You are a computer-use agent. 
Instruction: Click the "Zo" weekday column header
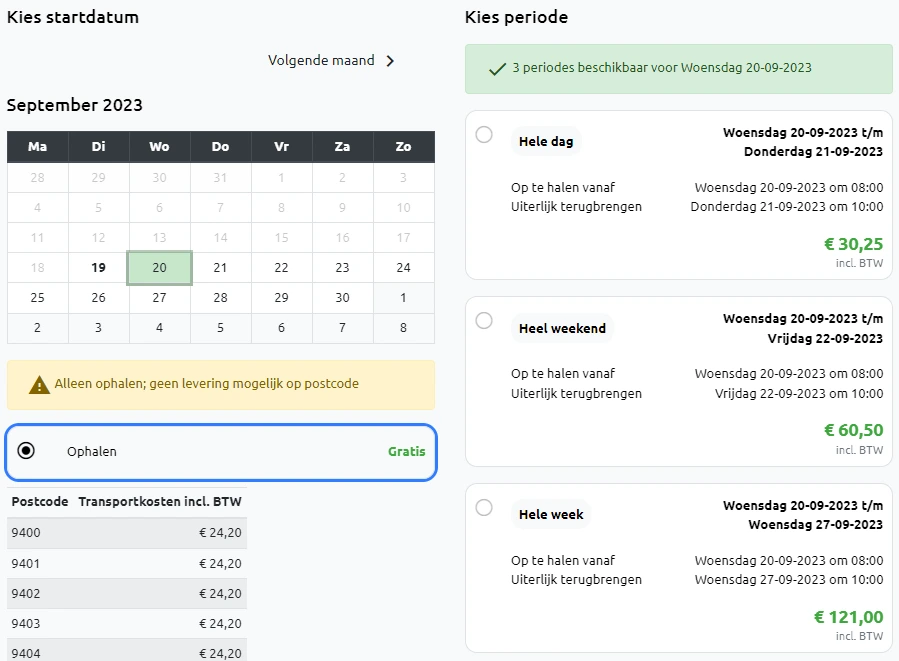click(x=403, y=146)
